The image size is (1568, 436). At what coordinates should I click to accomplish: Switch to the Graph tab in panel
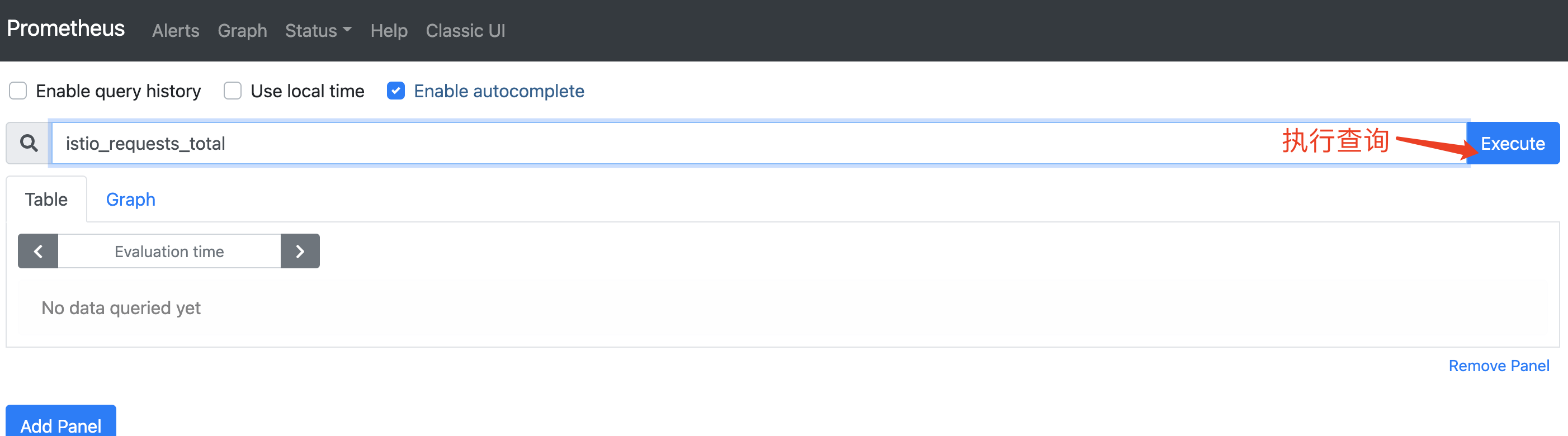[130, 200]
